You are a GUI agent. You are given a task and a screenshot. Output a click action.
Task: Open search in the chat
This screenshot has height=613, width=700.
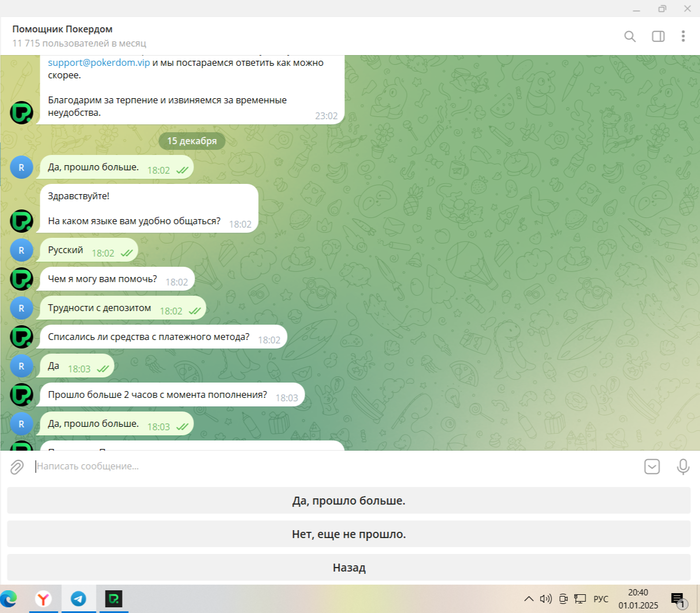629,37
